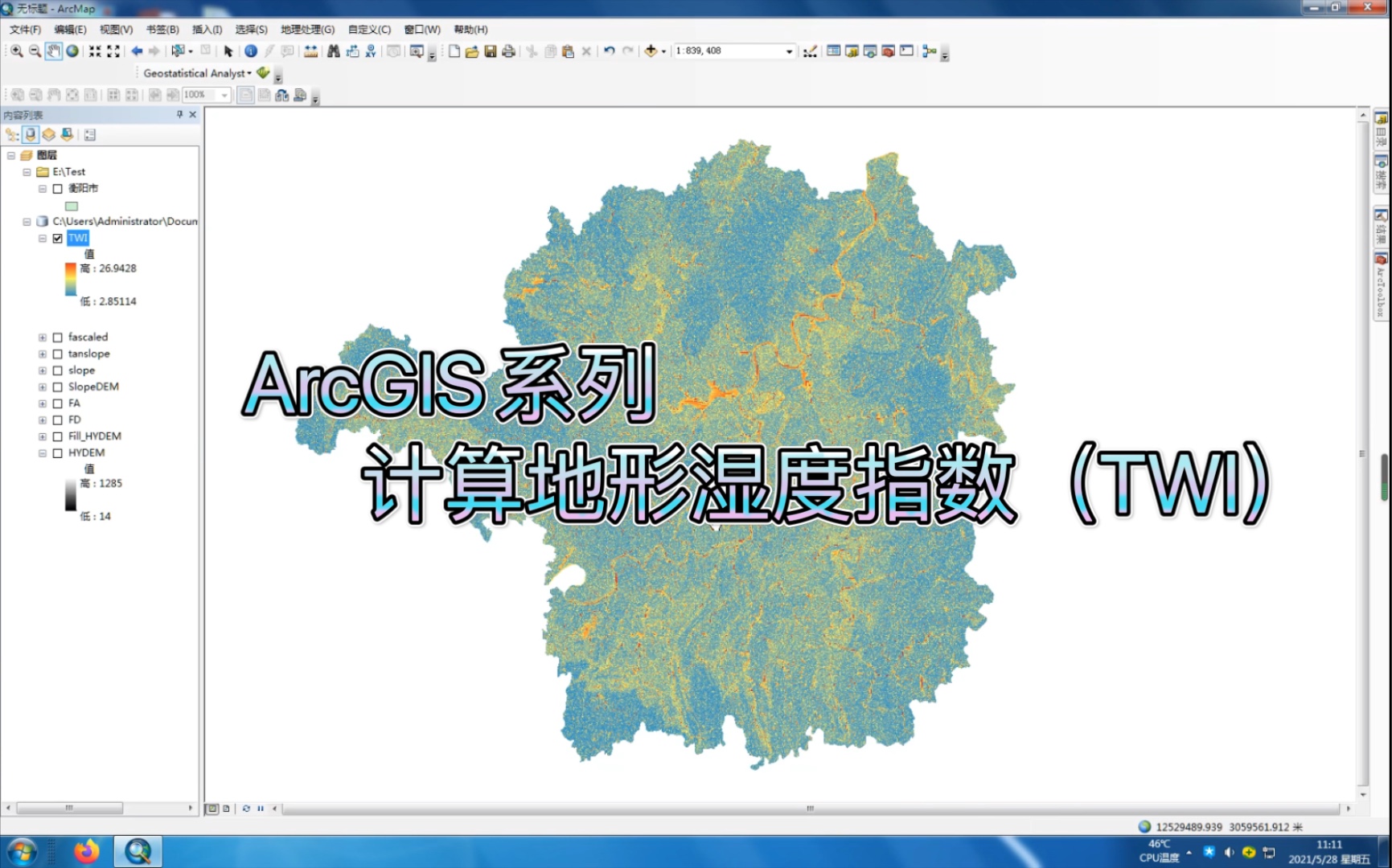Check the FA layer checkbox
Viewport: 1392px width, 868px height.
pos(58,403)
